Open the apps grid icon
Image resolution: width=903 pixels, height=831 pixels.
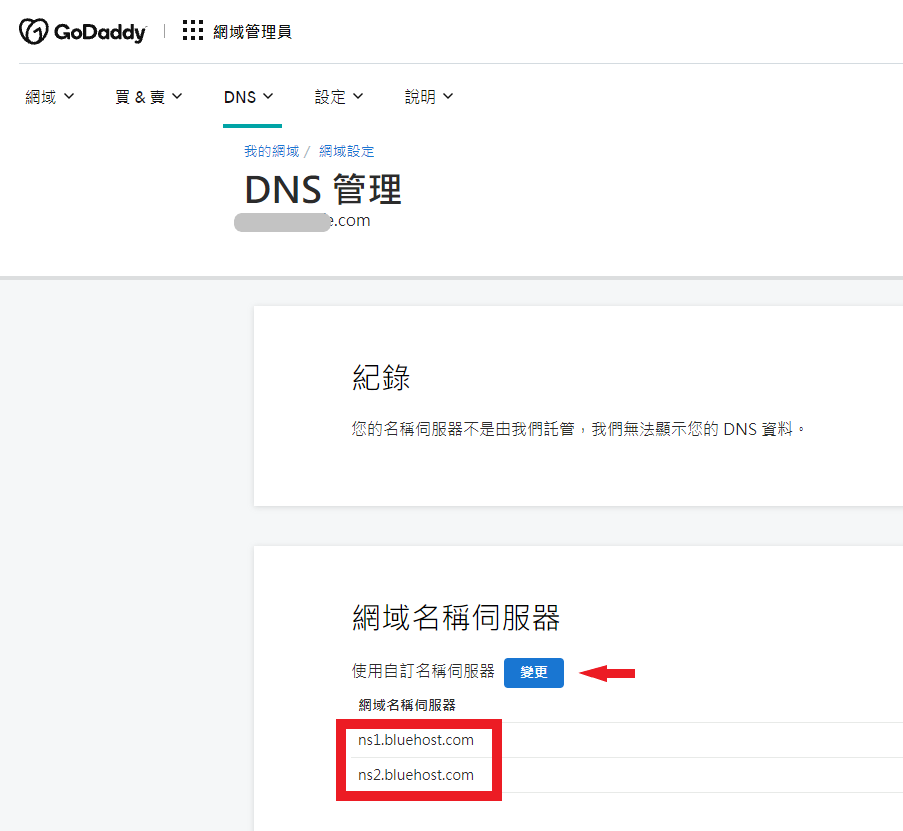click(x=193, y=31)
